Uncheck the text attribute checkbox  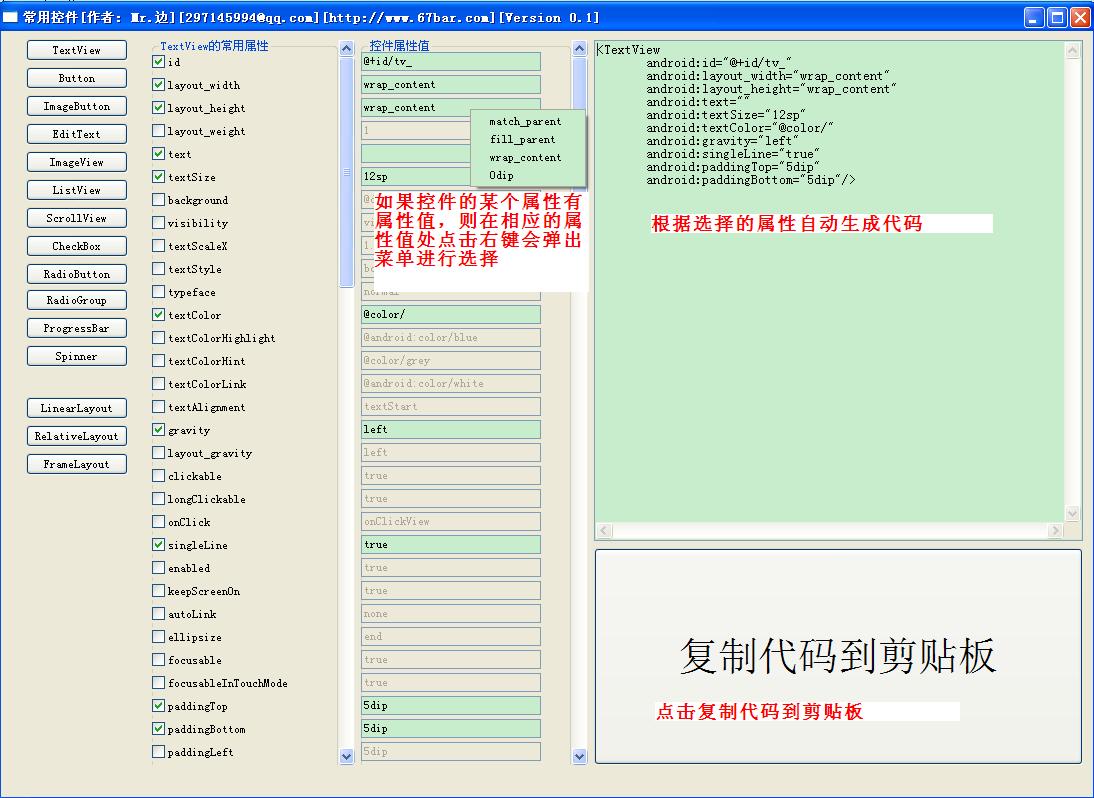coord(158,153)
